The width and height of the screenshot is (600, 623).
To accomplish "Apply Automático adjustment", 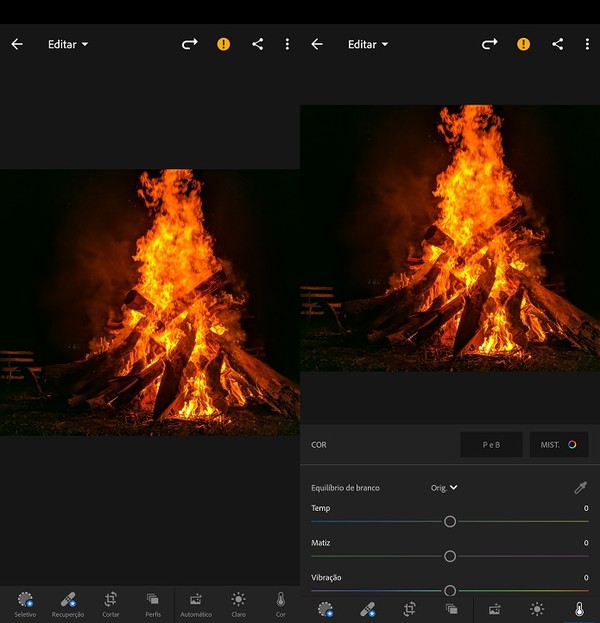I will coord(196,605).
